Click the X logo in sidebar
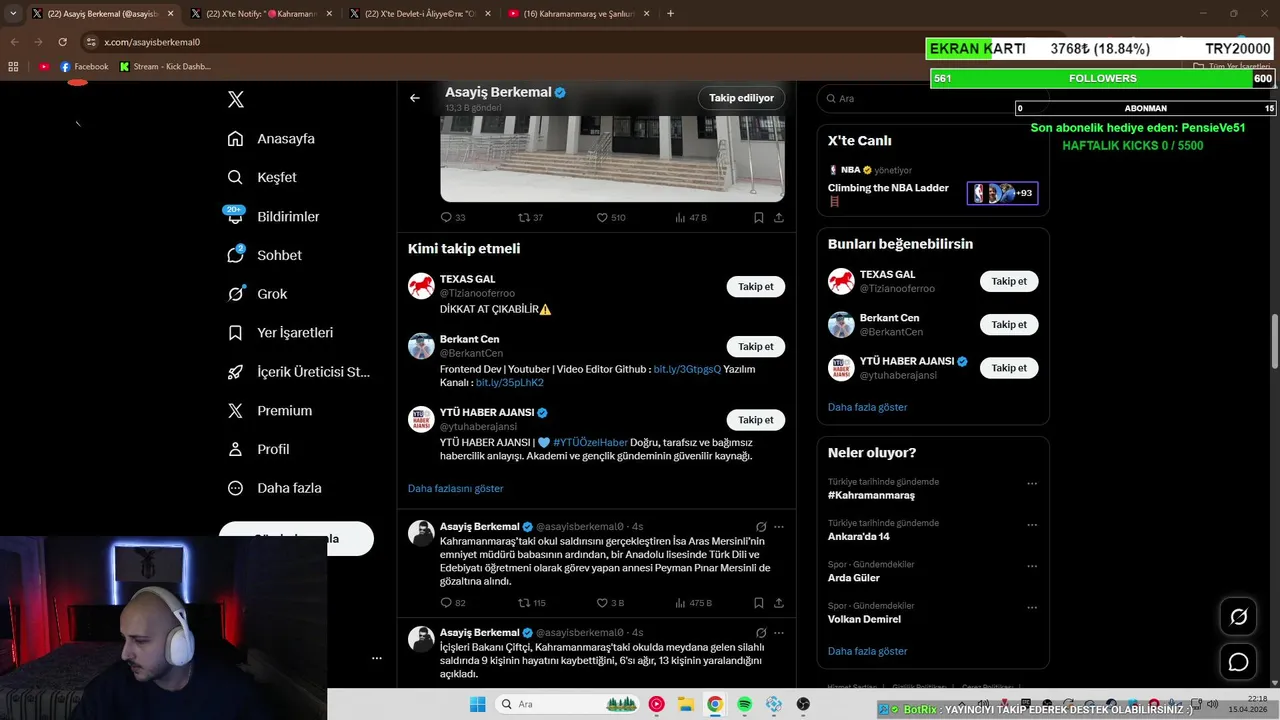Screen dimensions: 1280x720 (x=236, y=99)
